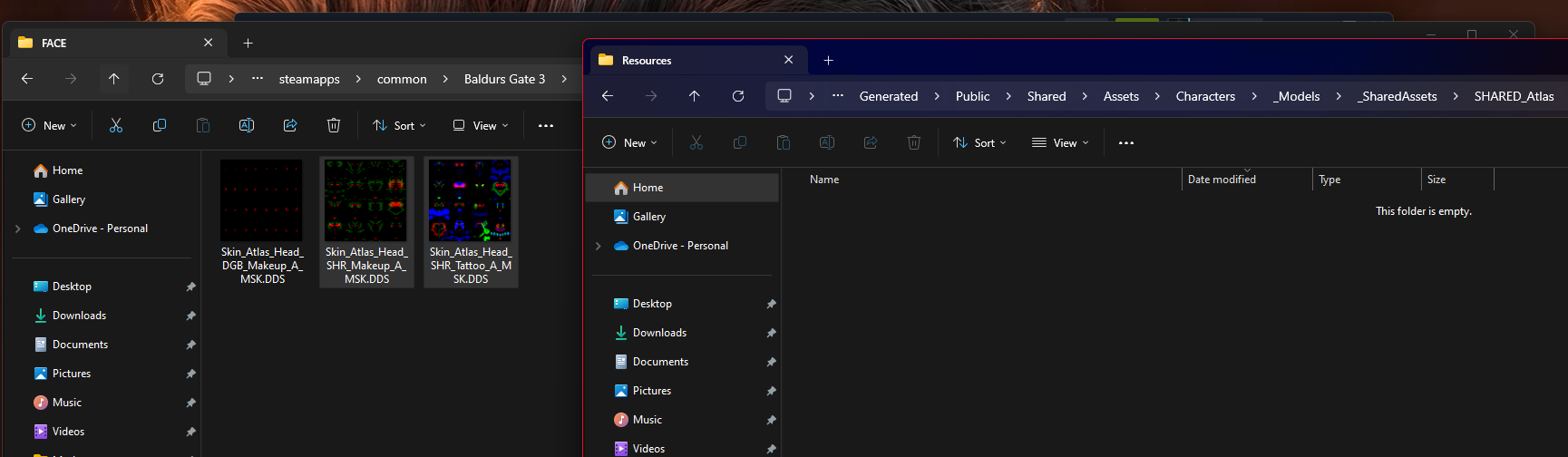This screenshot has width=1568, height=457.
Task: Click the Cut icon in FACE window toolbar
Action: point(116,125)
